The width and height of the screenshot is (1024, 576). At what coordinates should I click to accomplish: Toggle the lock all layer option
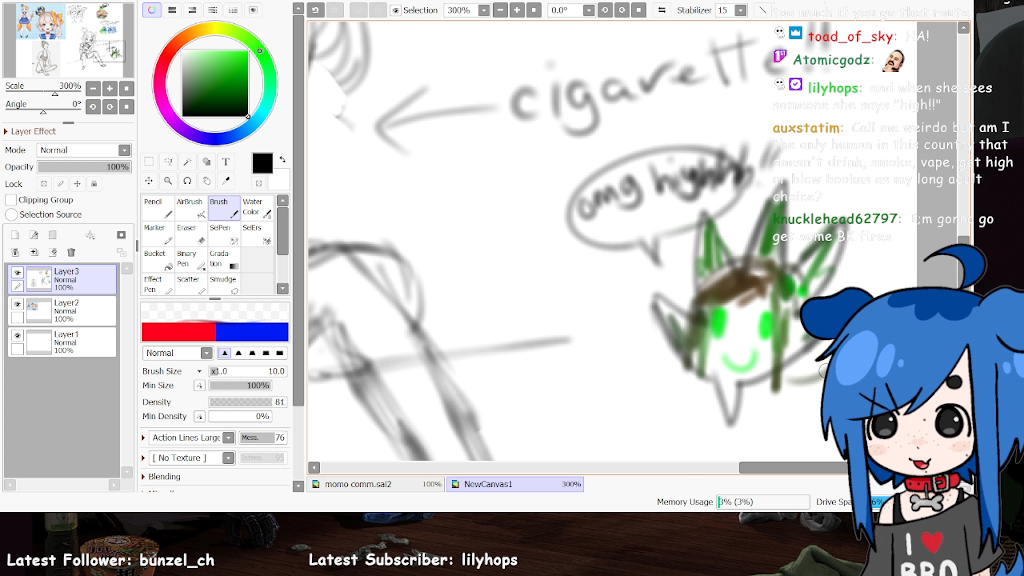(x=94, y=184)
